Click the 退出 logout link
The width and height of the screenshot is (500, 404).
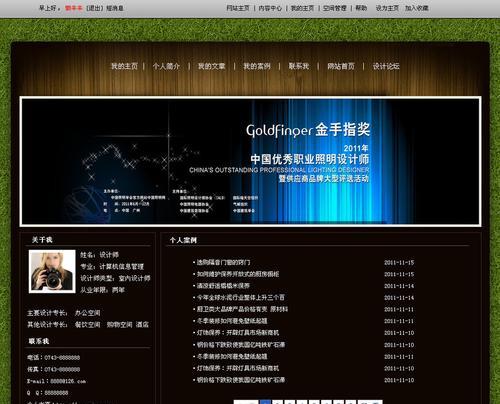click(x=95, y=8)
